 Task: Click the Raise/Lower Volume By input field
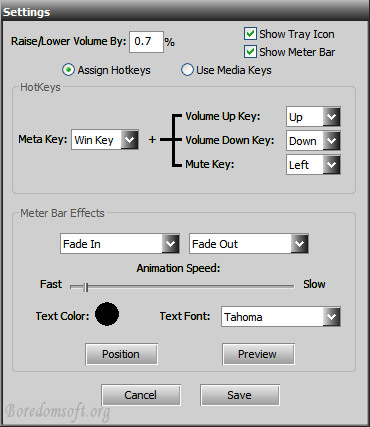click(146, 42)
